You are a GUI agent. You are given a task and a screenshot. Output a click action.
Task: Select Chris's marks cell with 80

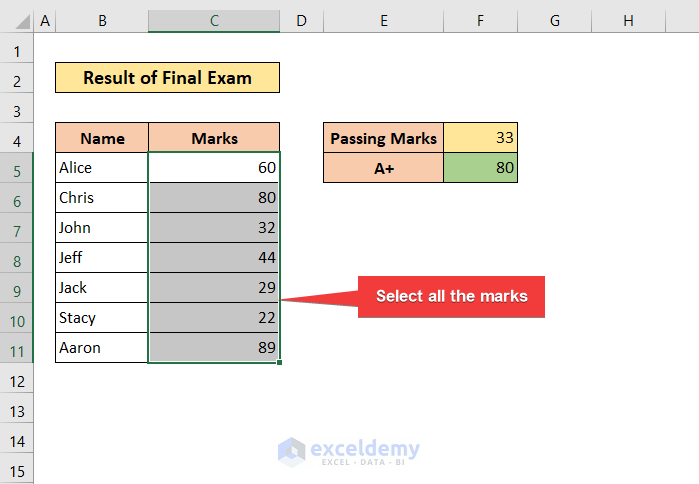[214, 198]
